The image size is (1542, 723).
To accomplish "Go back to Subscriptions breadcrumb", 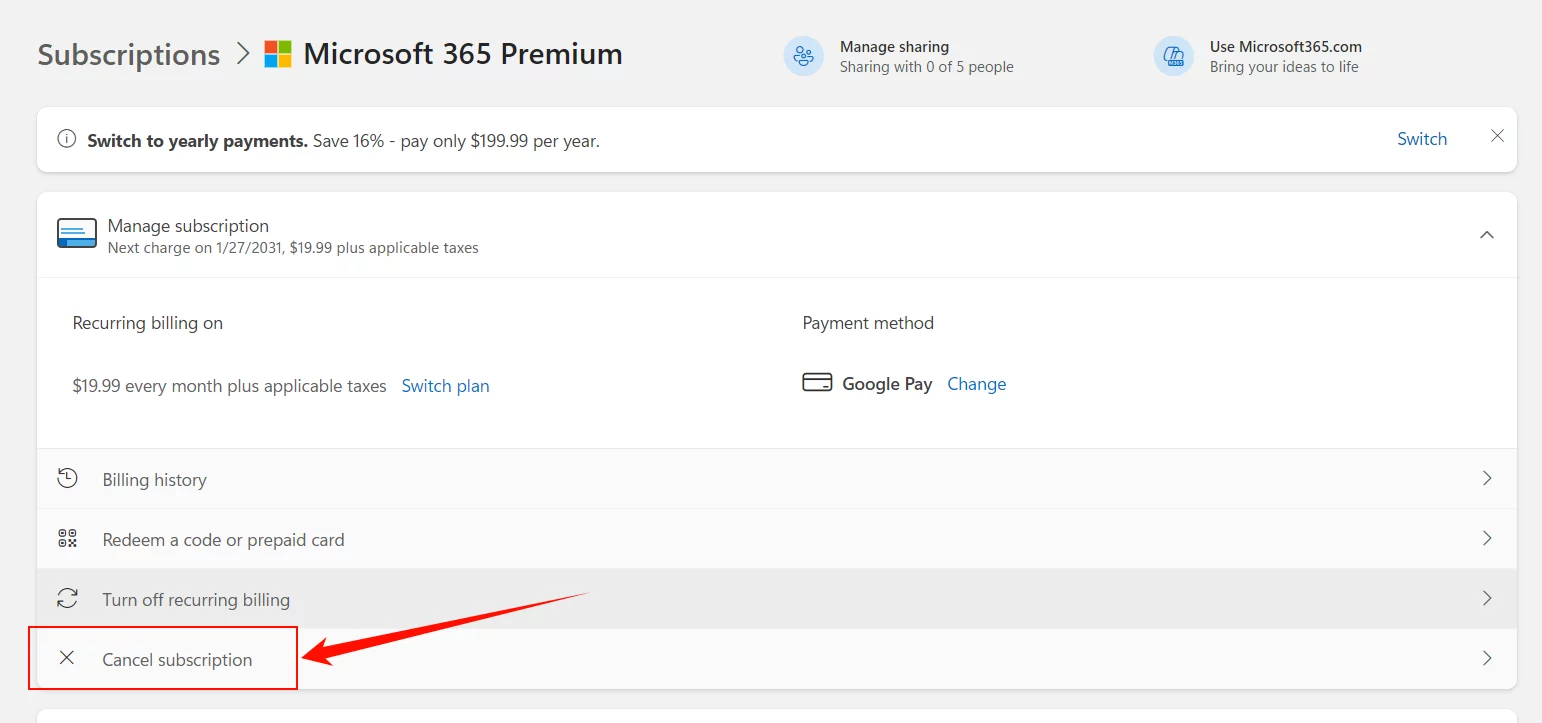I will pos(128,54).
